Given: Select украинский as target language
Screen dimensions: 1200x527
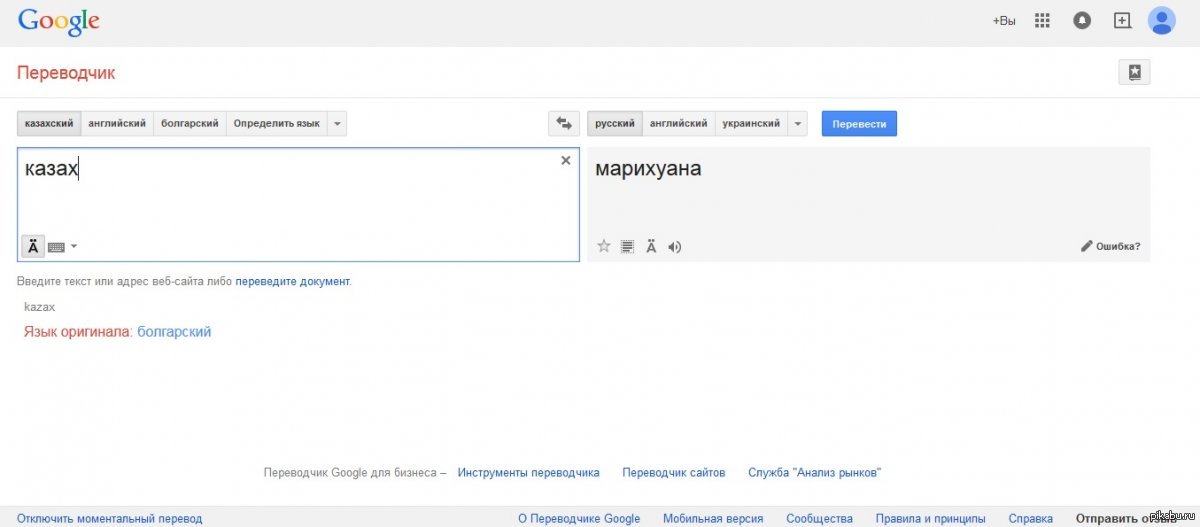Looking at the screenshot, I should 751,123.
